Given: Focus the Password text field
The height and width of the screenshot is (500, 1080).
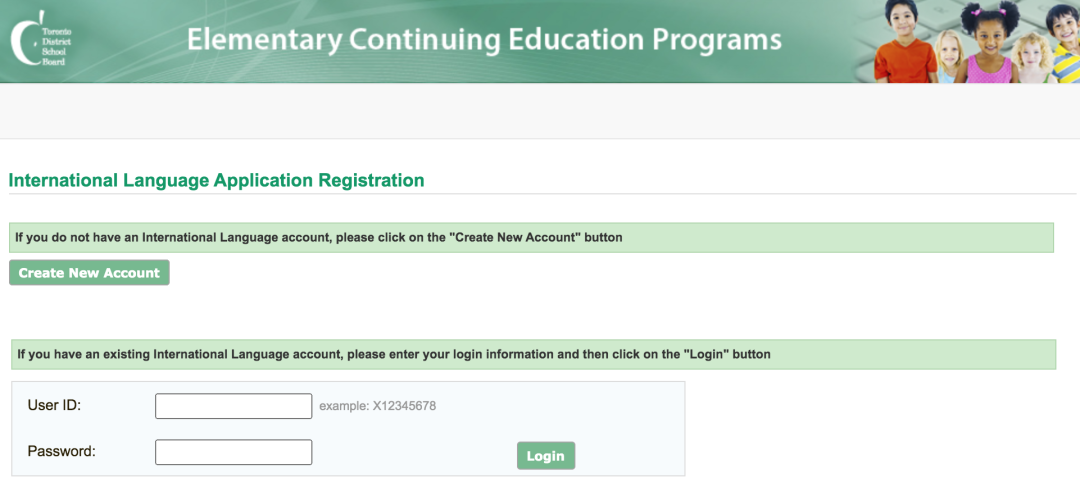Looking at the screenshot, I should click(x=233, y=452).
